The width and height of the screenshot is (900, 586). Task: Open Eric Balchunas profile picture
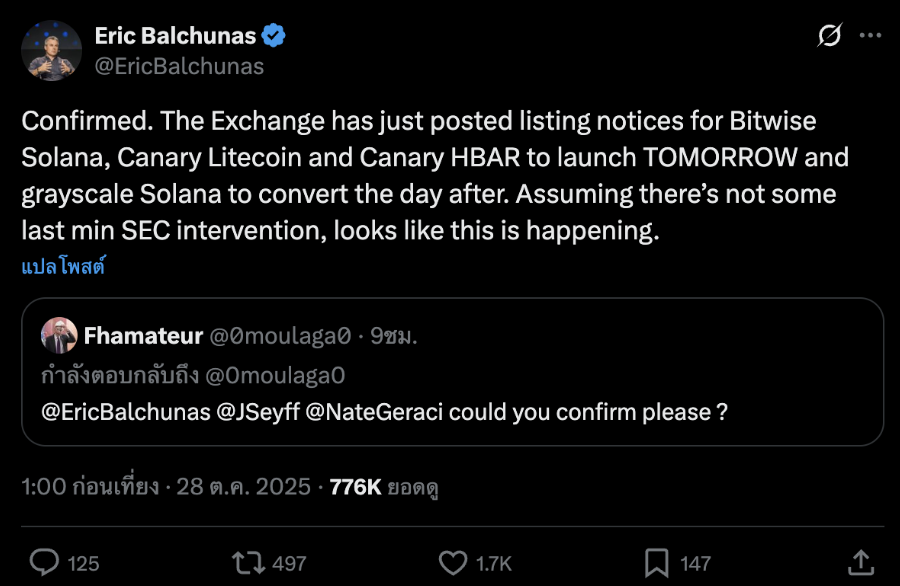(x=52, y=51)
